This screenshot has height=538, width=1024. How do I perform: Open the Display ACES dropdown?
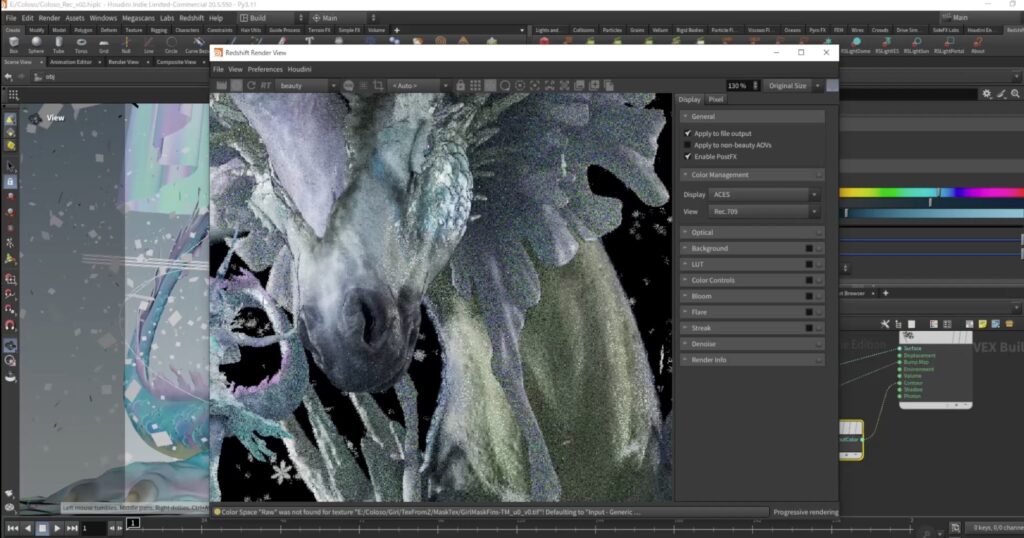coord(765,194)
